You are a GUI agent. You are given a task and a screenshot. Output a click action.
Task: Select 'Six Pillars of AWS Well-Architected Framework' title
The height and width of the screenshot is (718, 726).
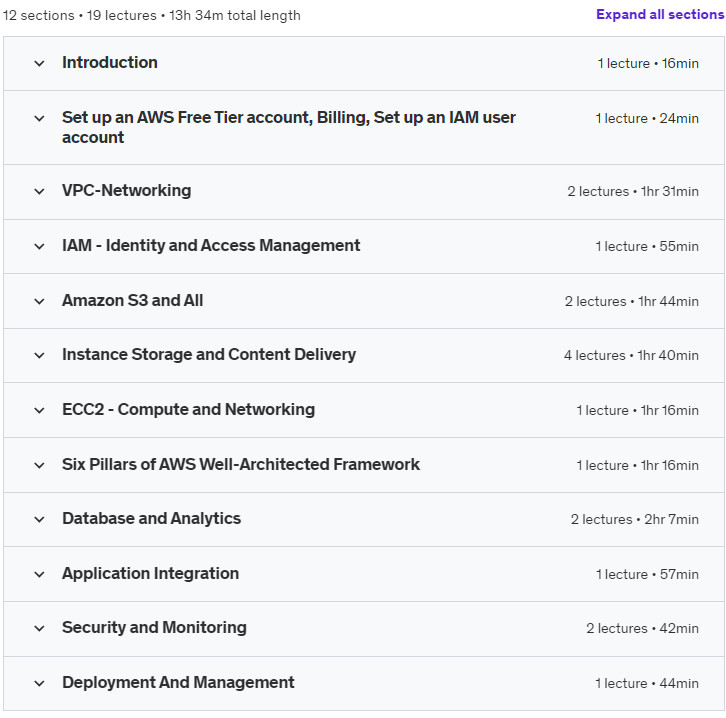[x=241, y=464]
